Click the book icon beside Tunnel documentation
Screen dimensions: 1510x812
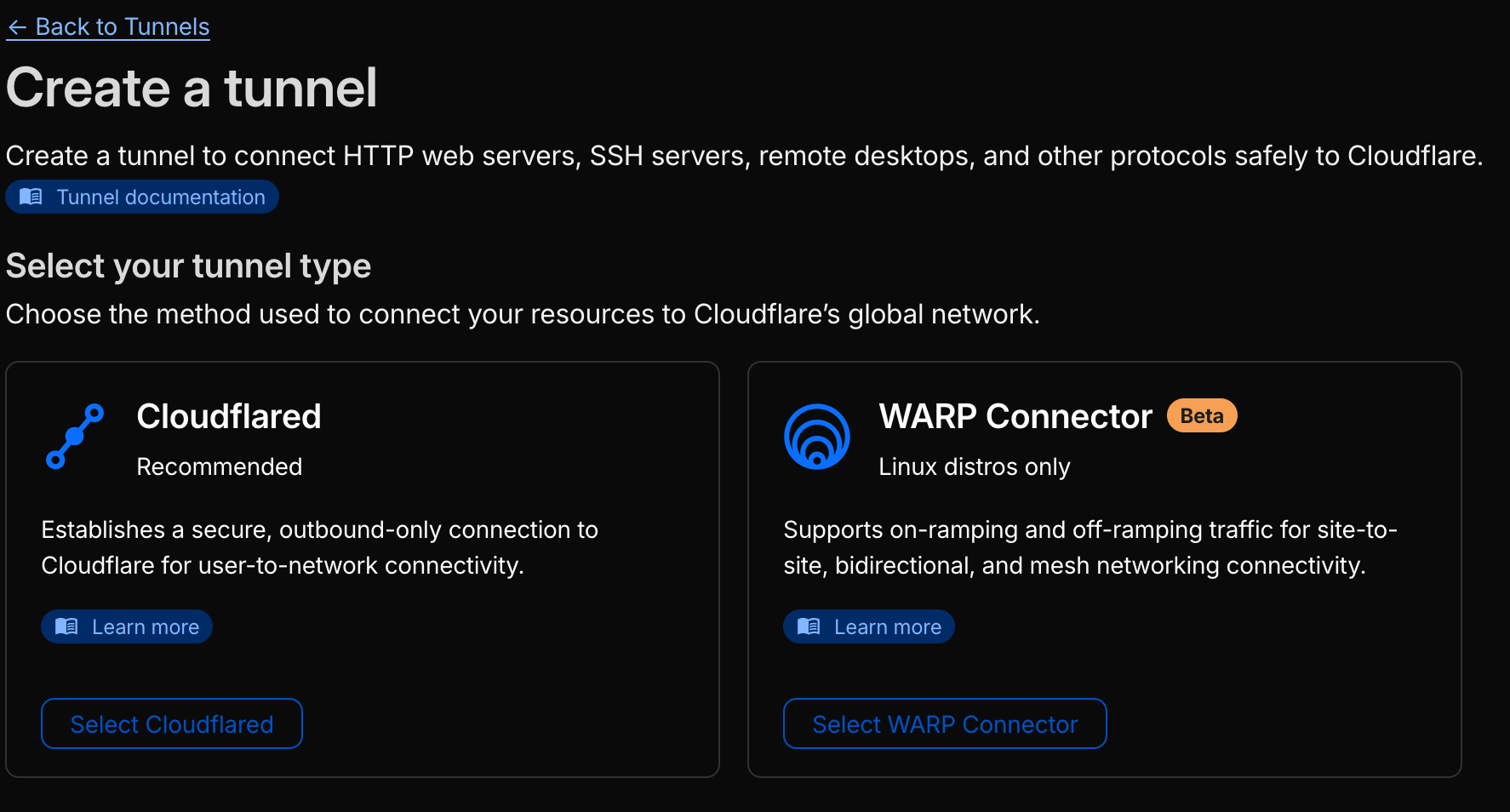pyautogui.click(x=31, y=197)
